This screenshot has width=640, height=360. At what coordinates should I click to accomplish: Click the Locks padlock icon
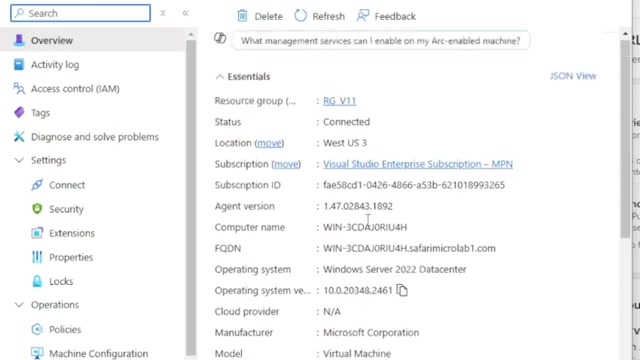(x=37, y=281)
